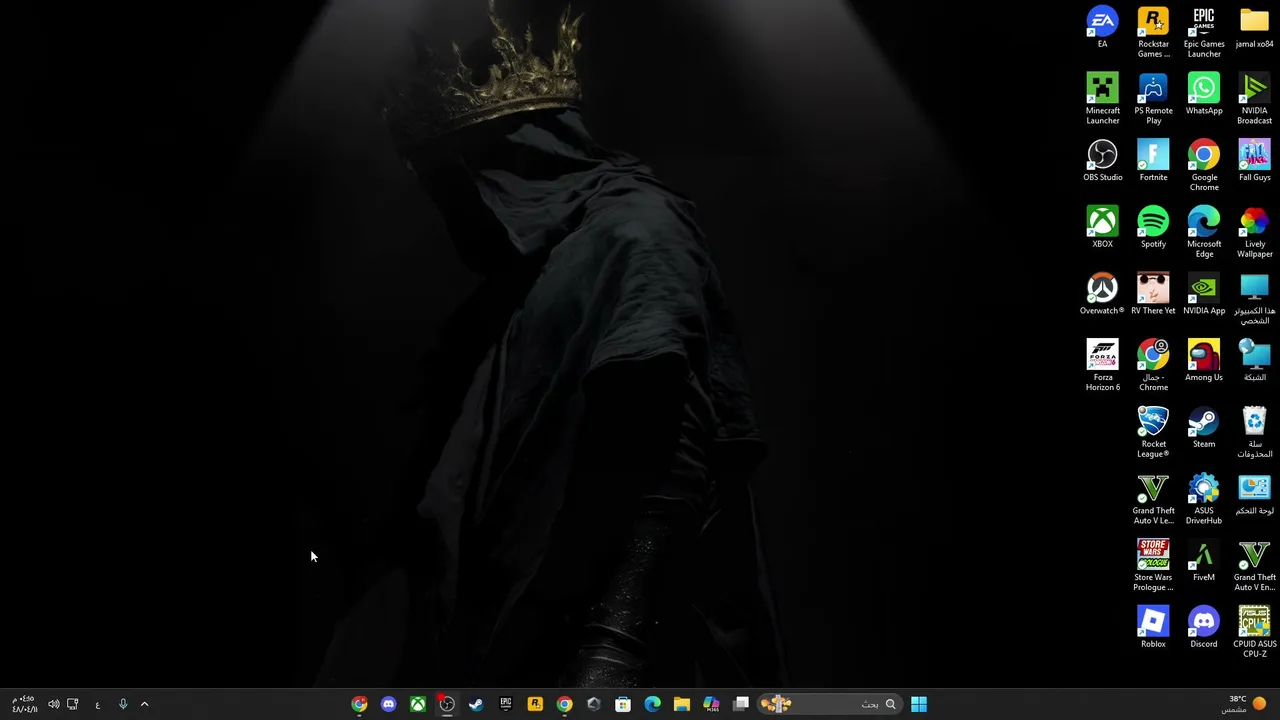Select the Discord desktop shortcut
The image size is (1280, 720).
tap(1204, 627)
